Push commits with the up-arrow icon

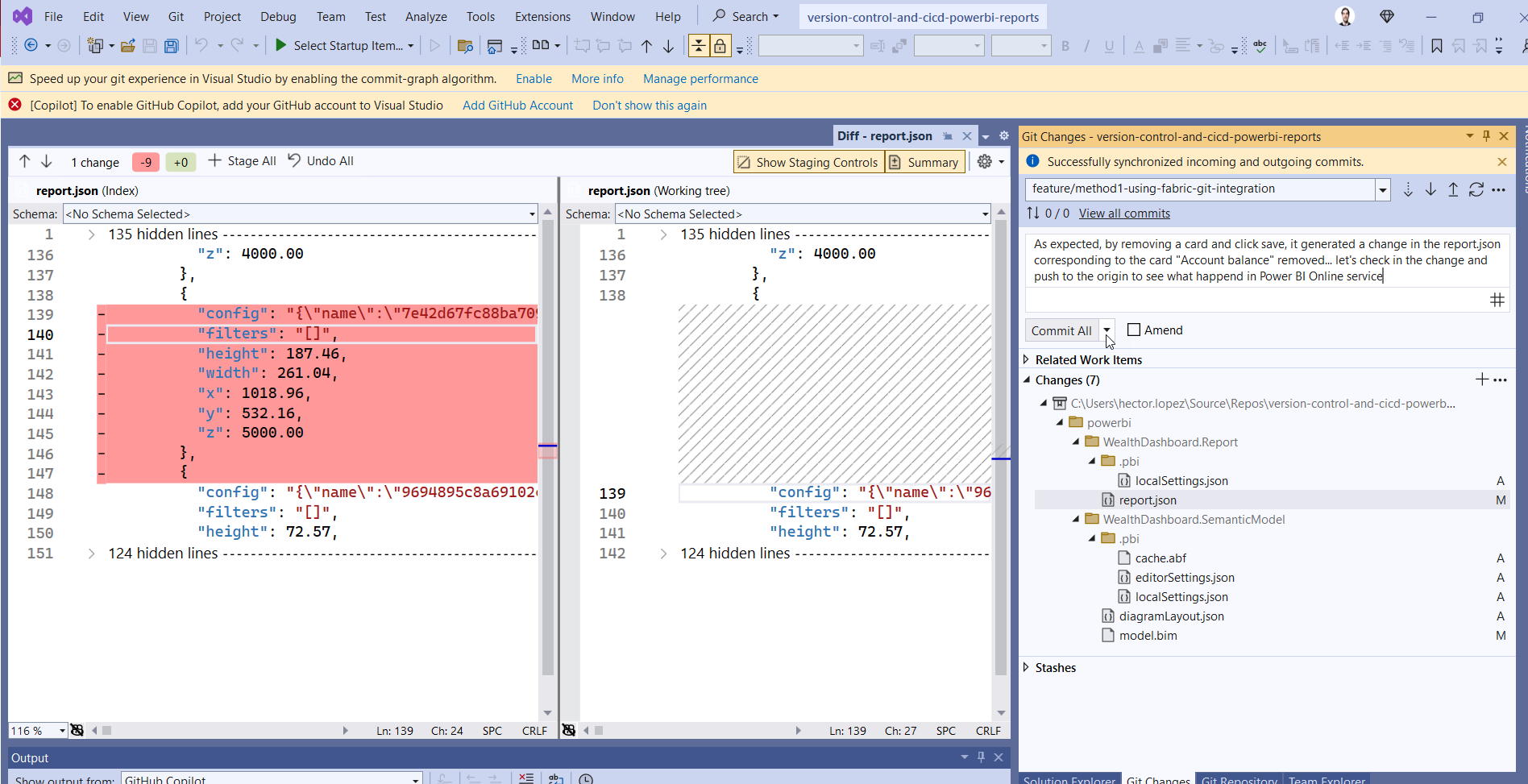(1453, 189)
